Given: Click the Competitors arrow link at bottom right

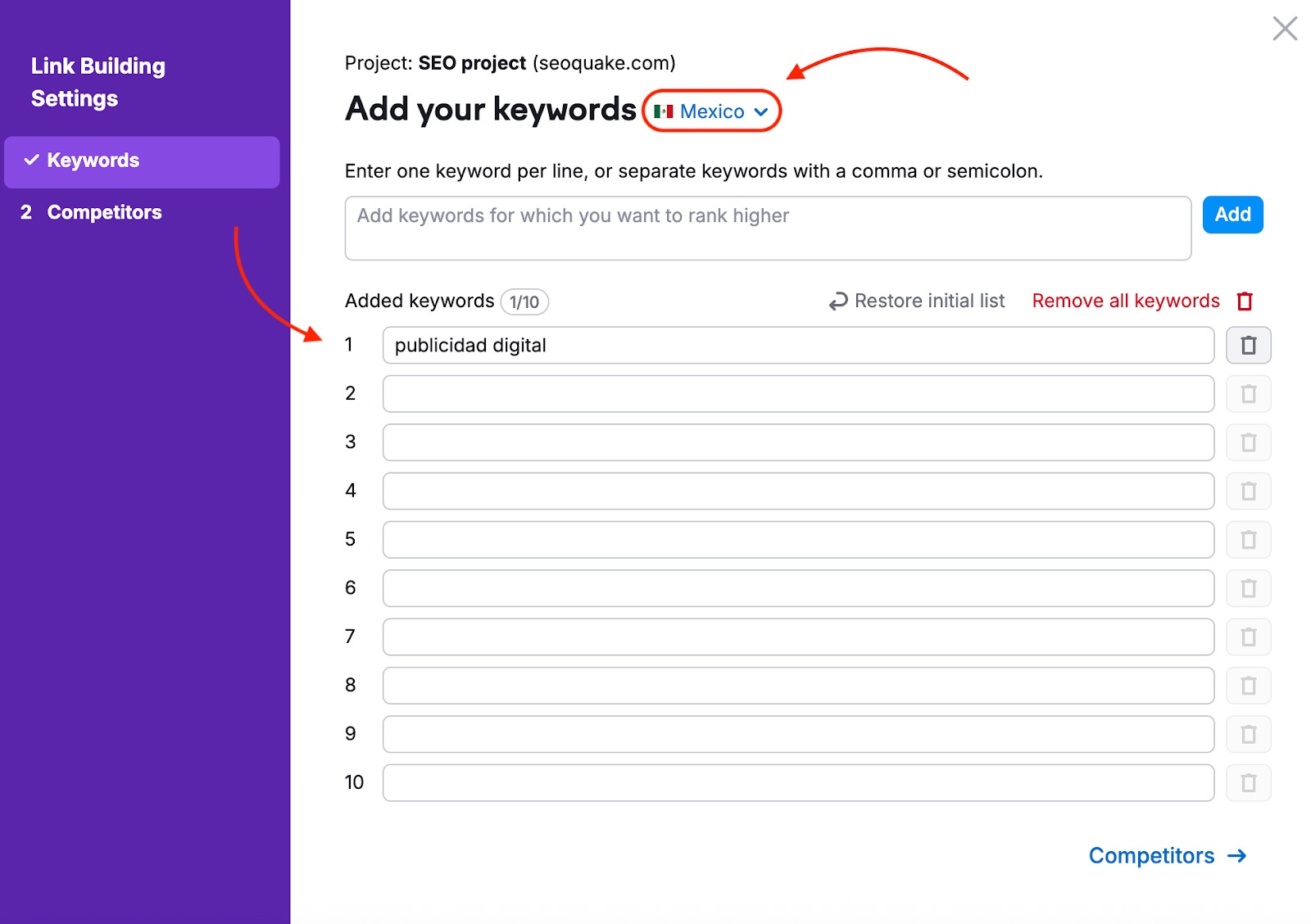Looking at the screenshot, I should (x=1167, y=855).
